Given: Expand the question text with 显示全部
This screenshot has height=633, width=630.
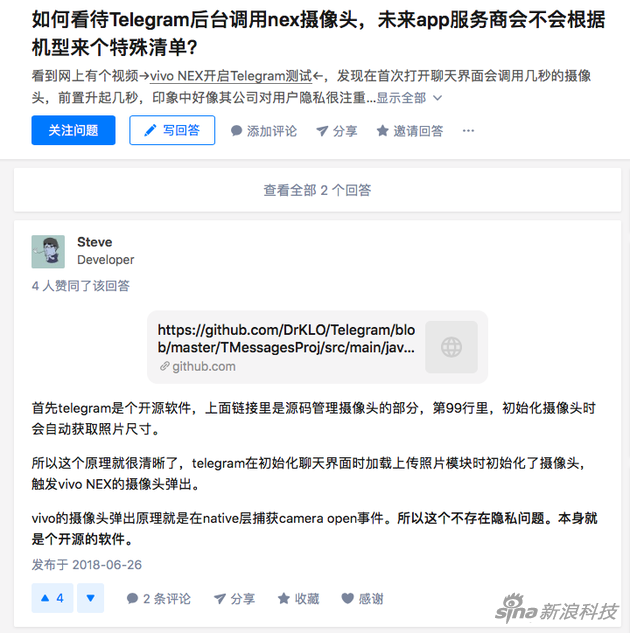Looking at the screenshot, I should 409,98.
